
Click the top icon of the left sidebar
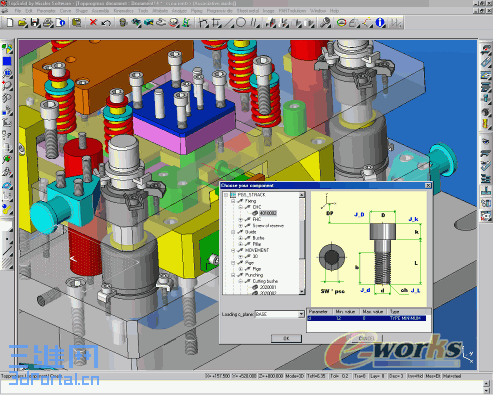tap(7, 48)
